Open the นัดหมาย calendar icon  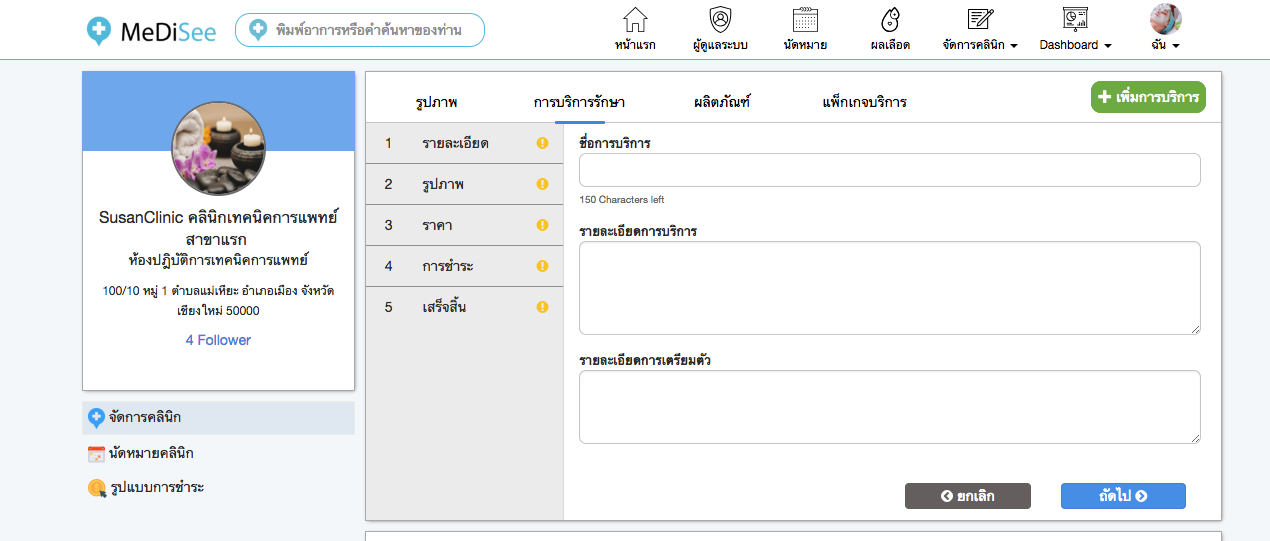[x=805, y=20]
